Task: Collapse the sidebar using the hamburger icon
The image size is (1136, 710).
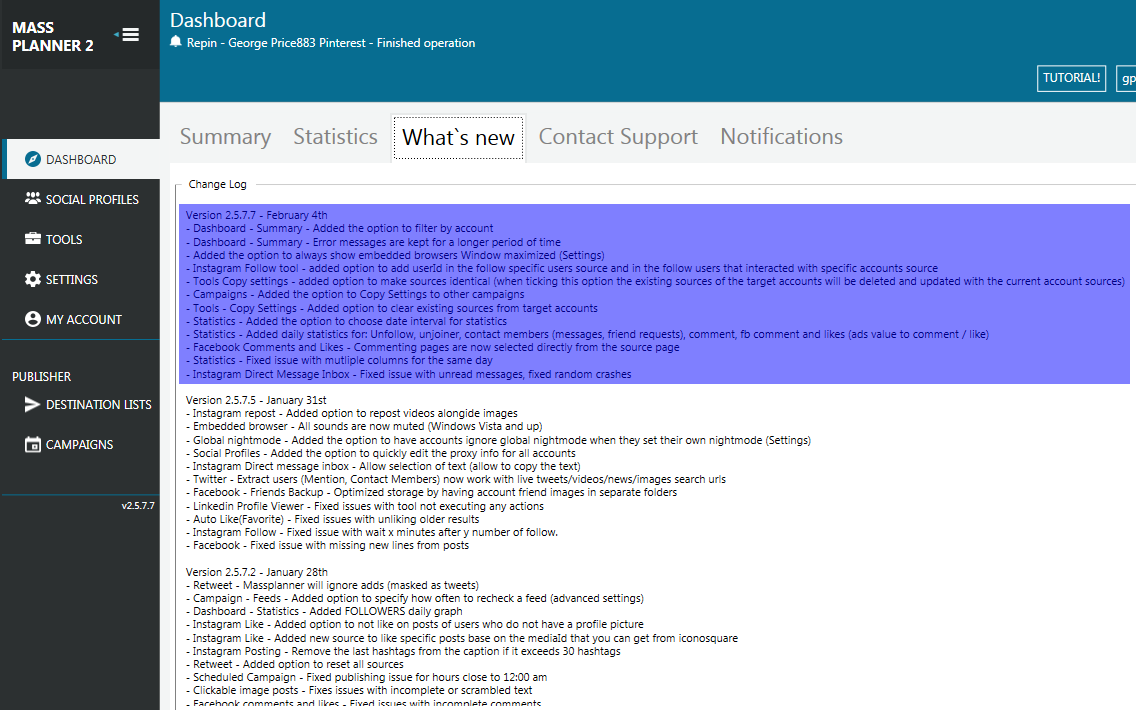Action: click(x=129, y=35)
